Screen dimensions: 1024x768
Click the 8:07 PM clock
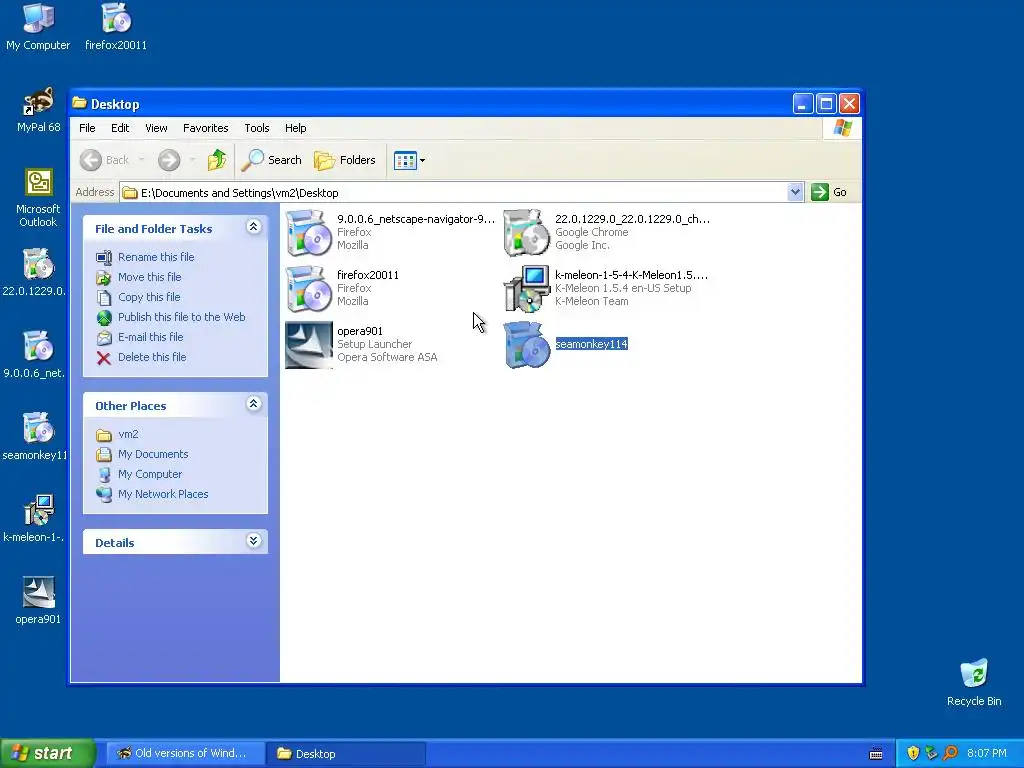(987, 754)
